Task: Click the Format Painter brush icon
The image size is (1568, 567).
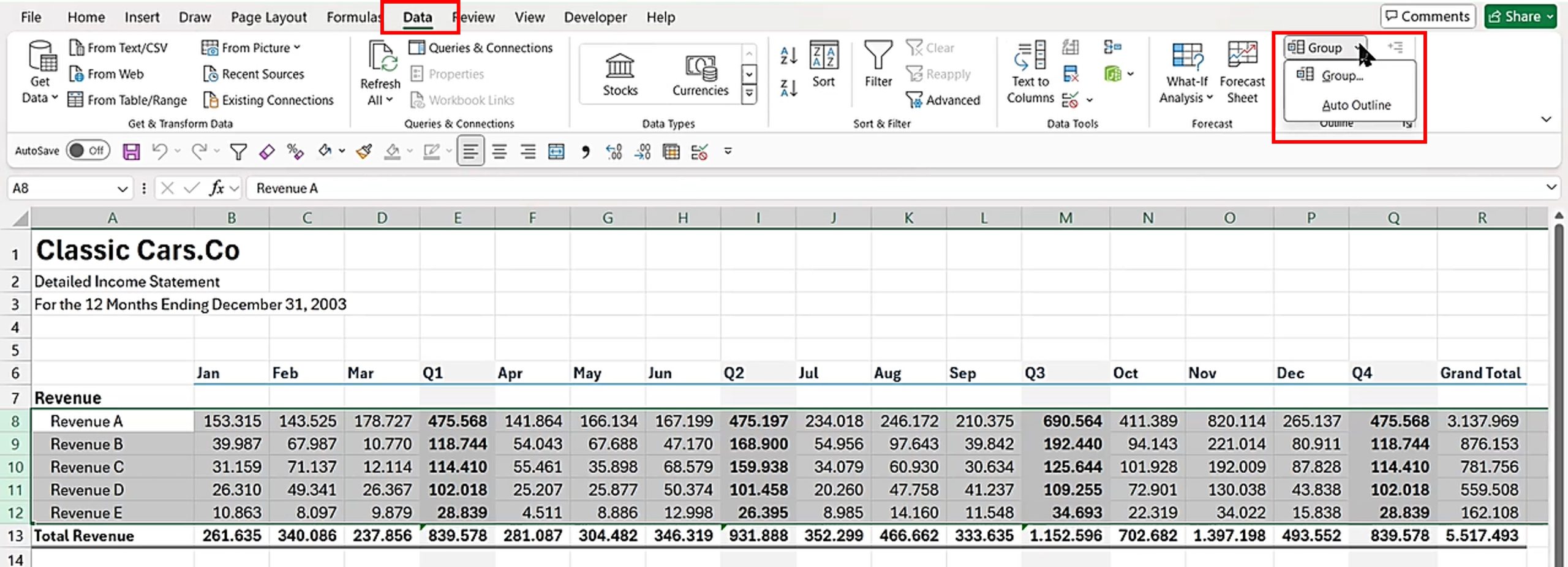Action: pos(364,151)
